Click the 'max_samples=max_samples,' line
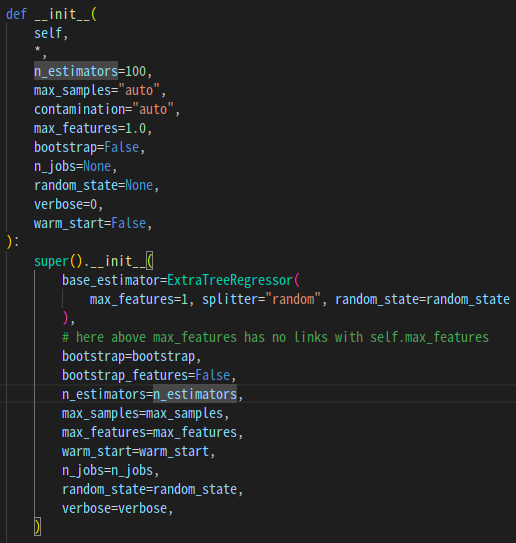Screen dimensions: 516x543 pos(145,413)
